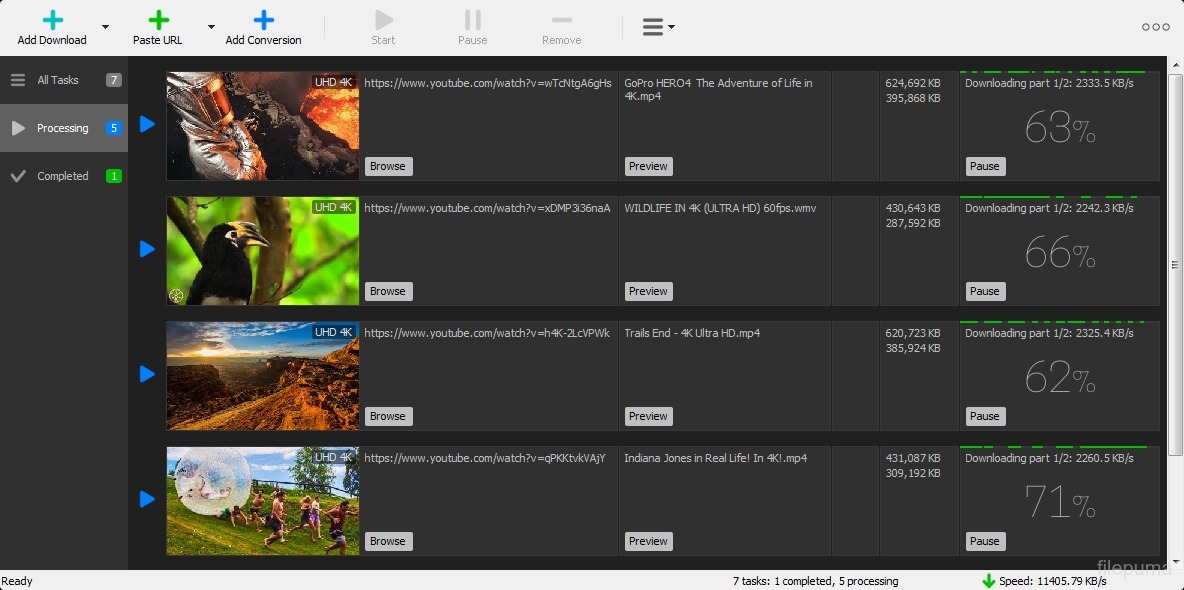Click blue play arrow beside Wildlife task
This screenshot has height=590, width=1184.
(147, 249)
